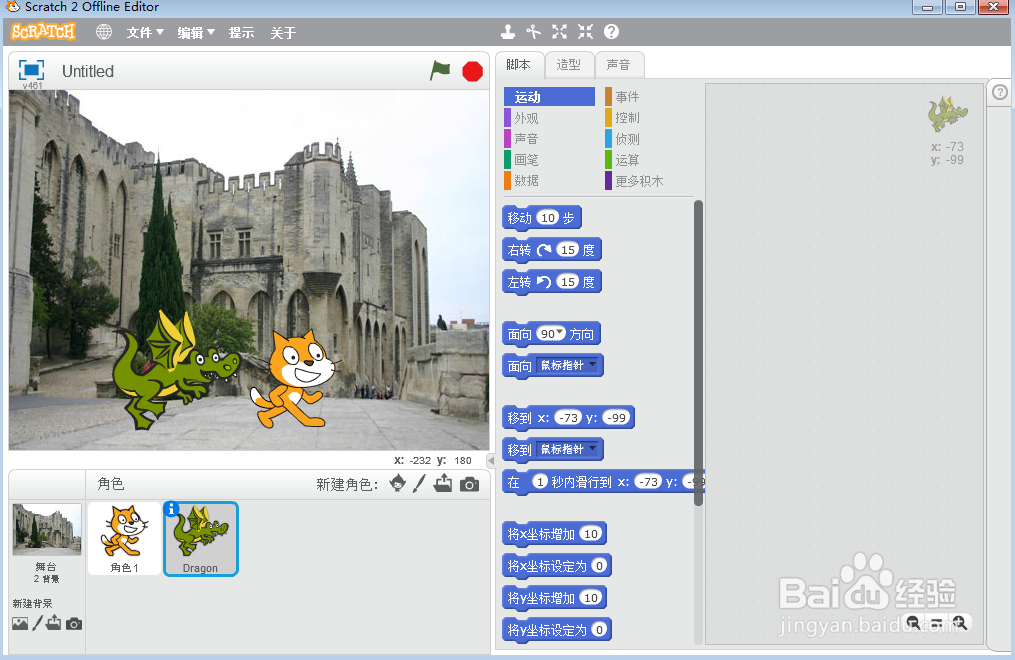Open backdrop library icon under 新建背景
Image resolution: width=1015 pixels, height=660 pixels.
point(22,623)
